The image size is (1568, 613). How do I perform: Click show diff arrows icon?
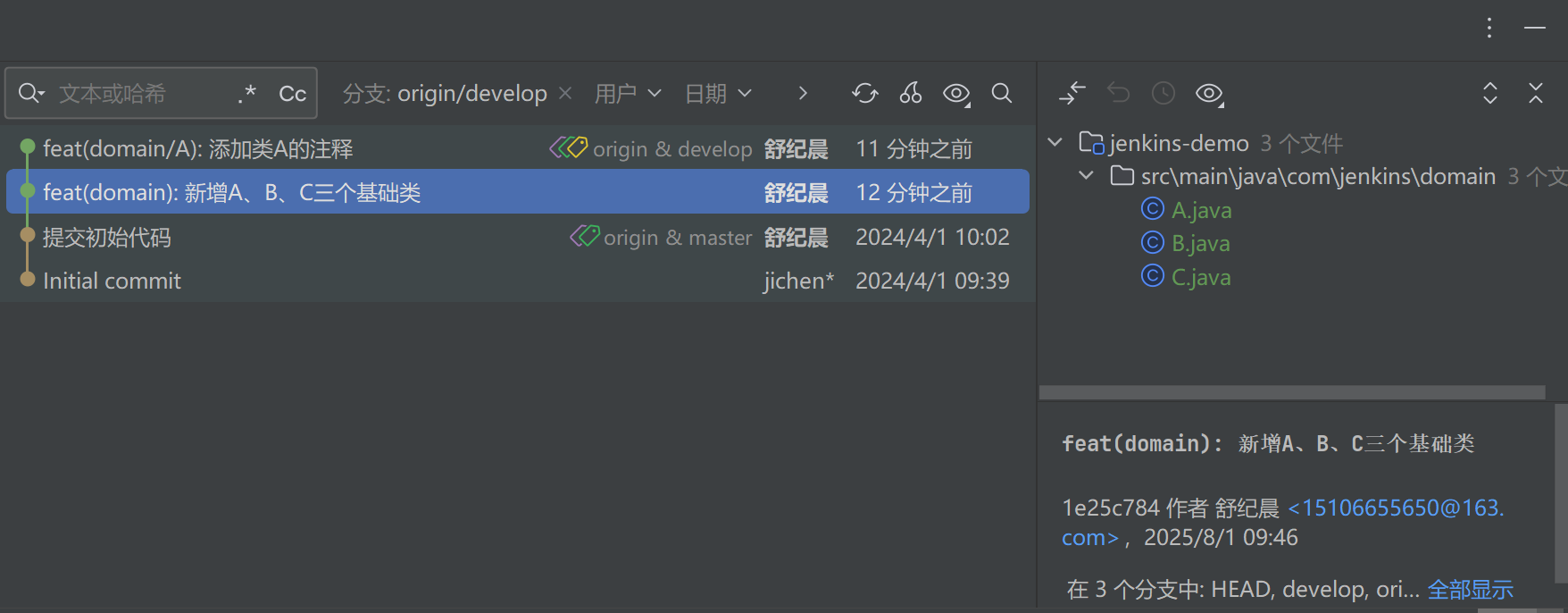click(1072, 93)
